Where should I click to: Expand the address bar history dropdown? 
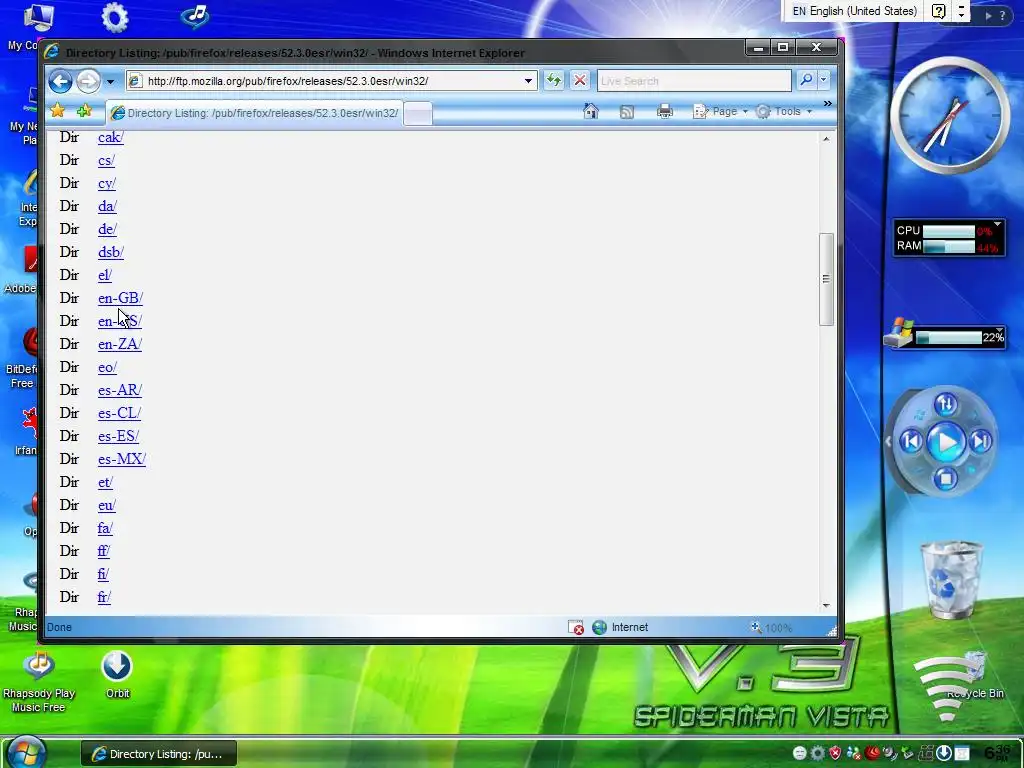(x=528, y=81)
